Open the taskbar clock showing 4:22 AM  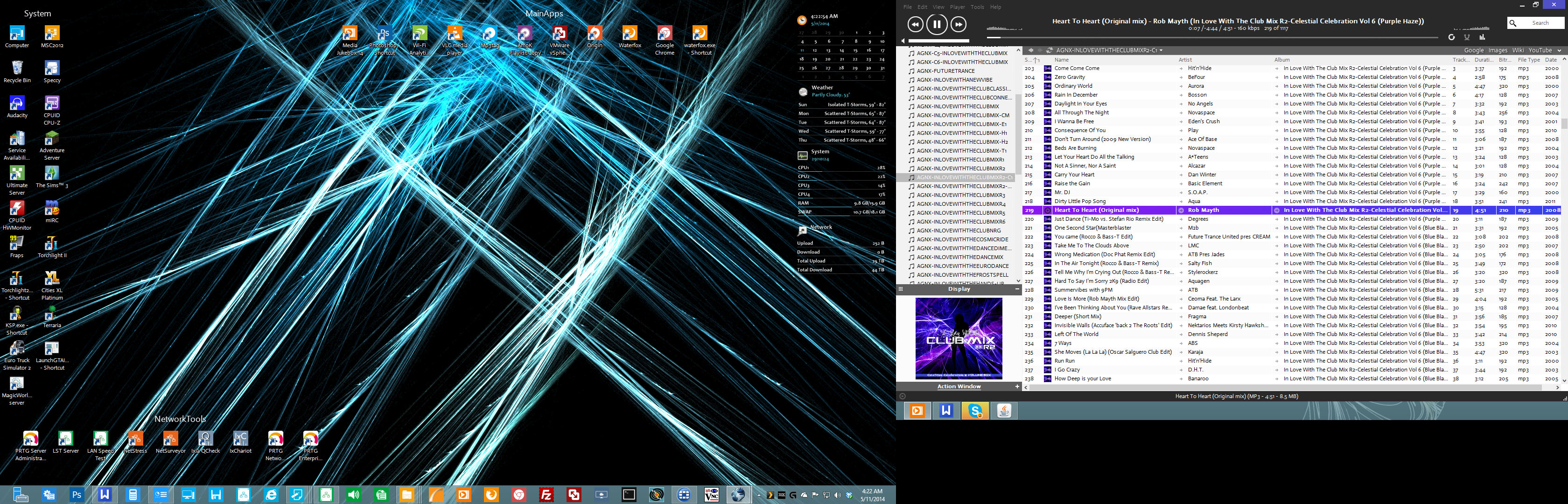[x=872, y=495]
